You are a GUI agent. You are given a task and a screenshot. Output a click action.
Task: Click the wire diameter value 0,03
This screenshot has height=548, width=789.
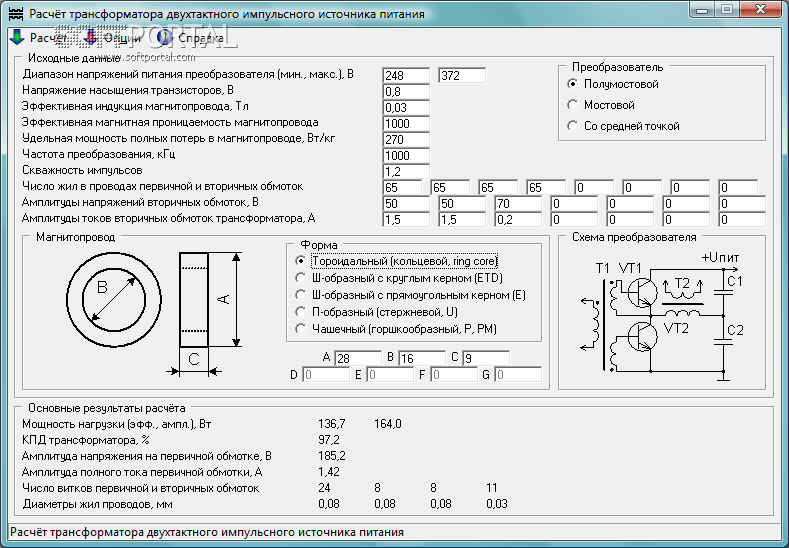(497, 504)
